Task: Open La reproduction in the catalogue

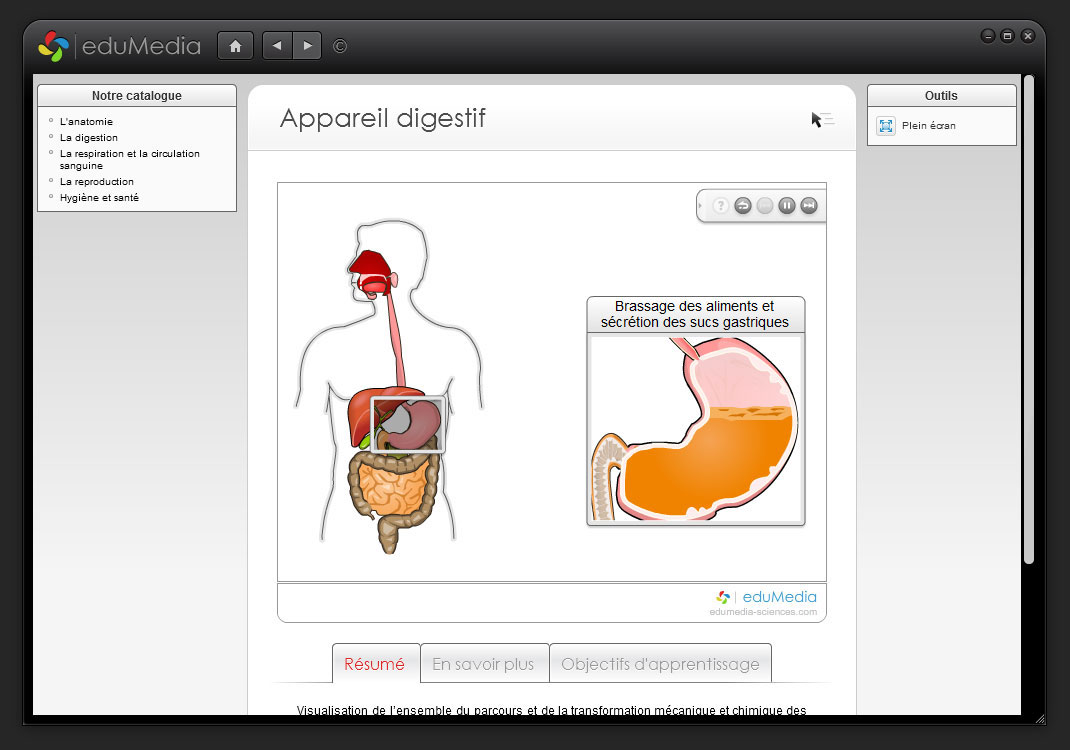Action: [x=97, y=182]
